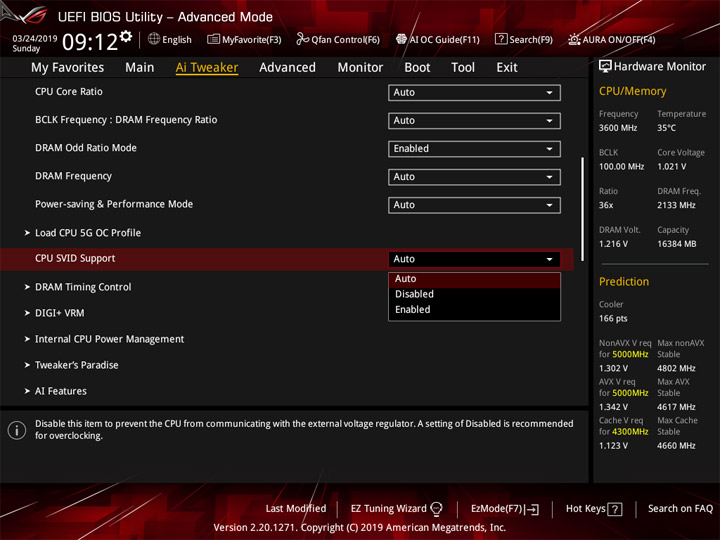720x540 pixels.
Task: Toggle AURA ON/OFF(F4)
Action: click(x=612, y=39)
